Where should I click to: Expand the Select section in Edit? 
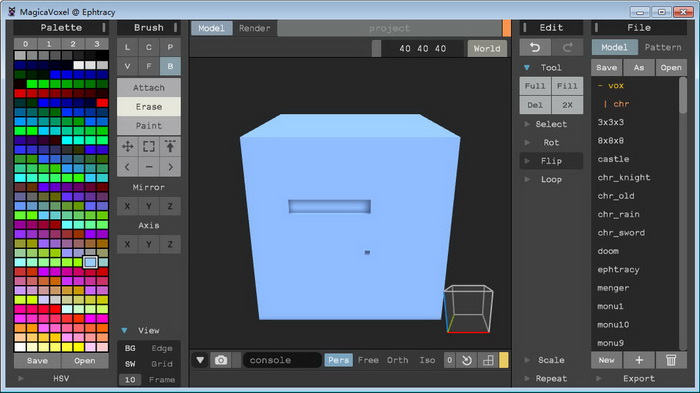pyautogui.click(x=551, y=124)
